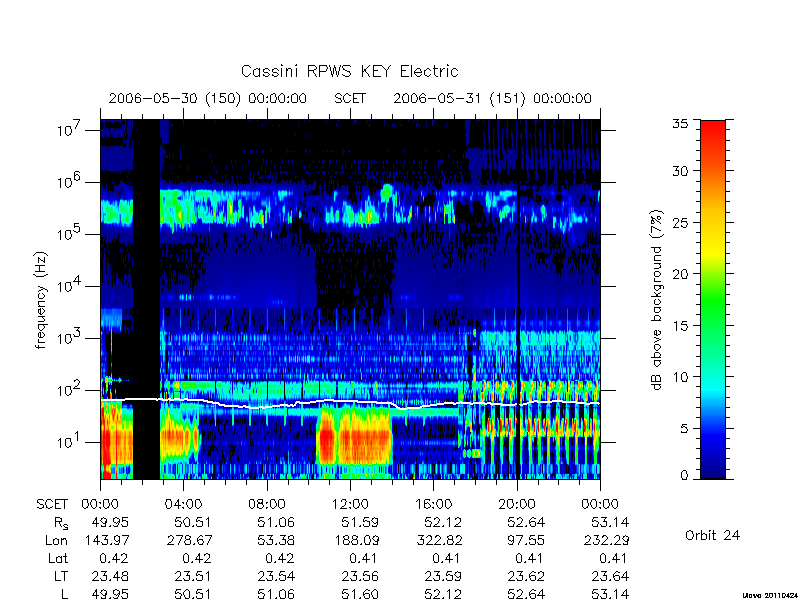Click the '30' colorbar tick label

point(680,170)
